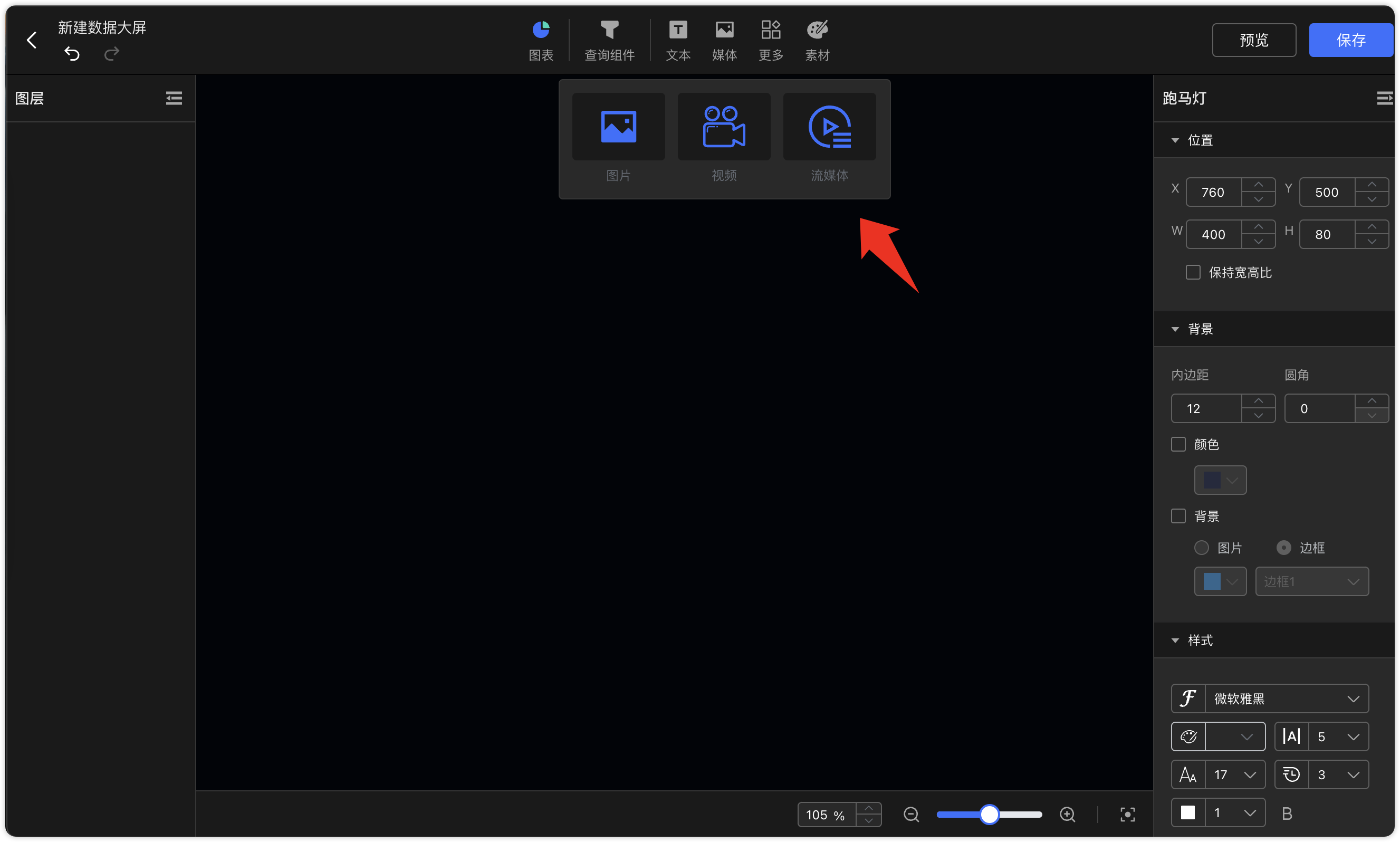Open the 文本 text menu
Viewport: 1400px width, 842px height.
[678, 41]
